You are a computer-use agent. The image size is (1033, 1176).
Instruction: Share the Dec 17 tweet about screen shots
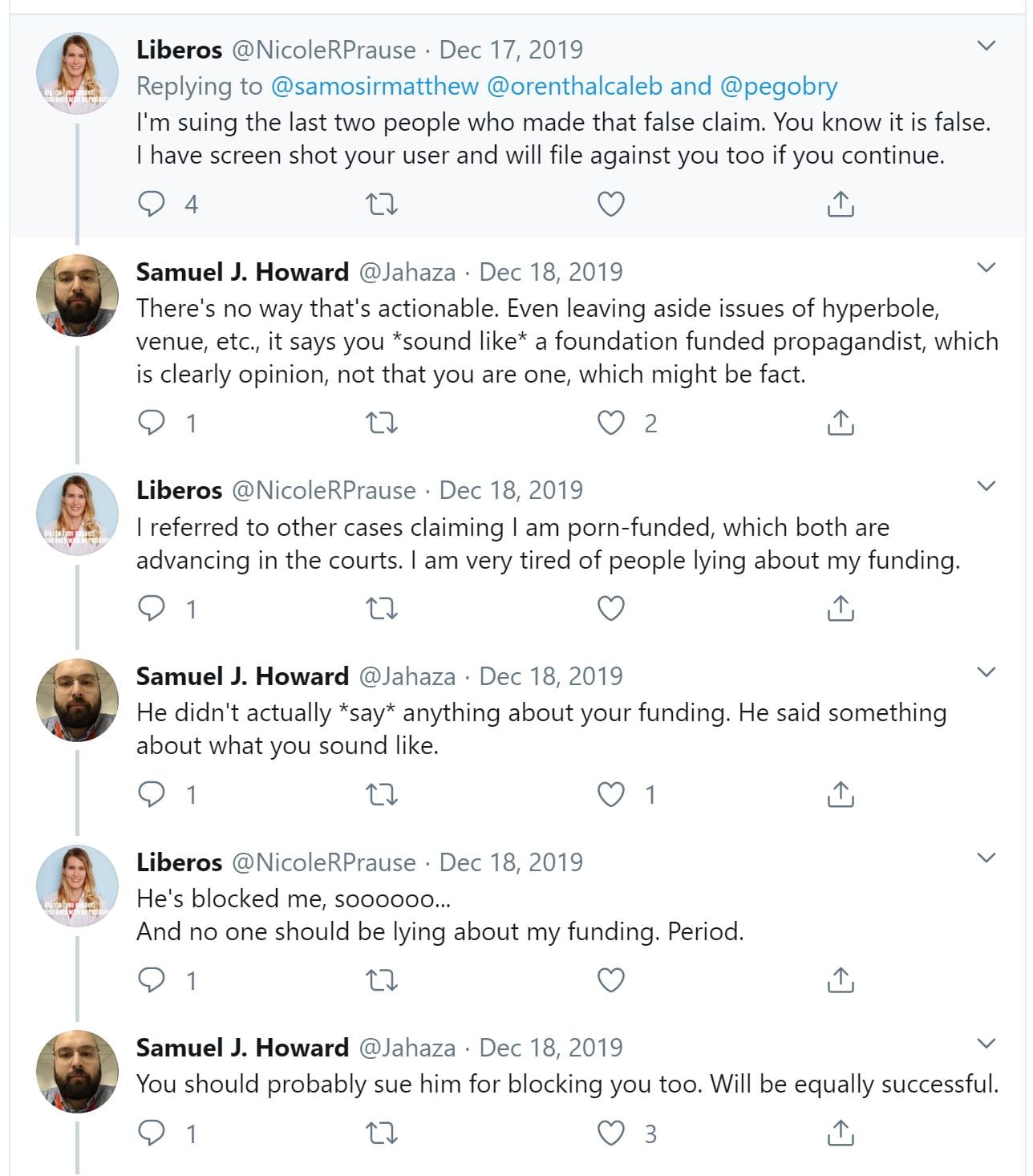[x=840, y=205]
